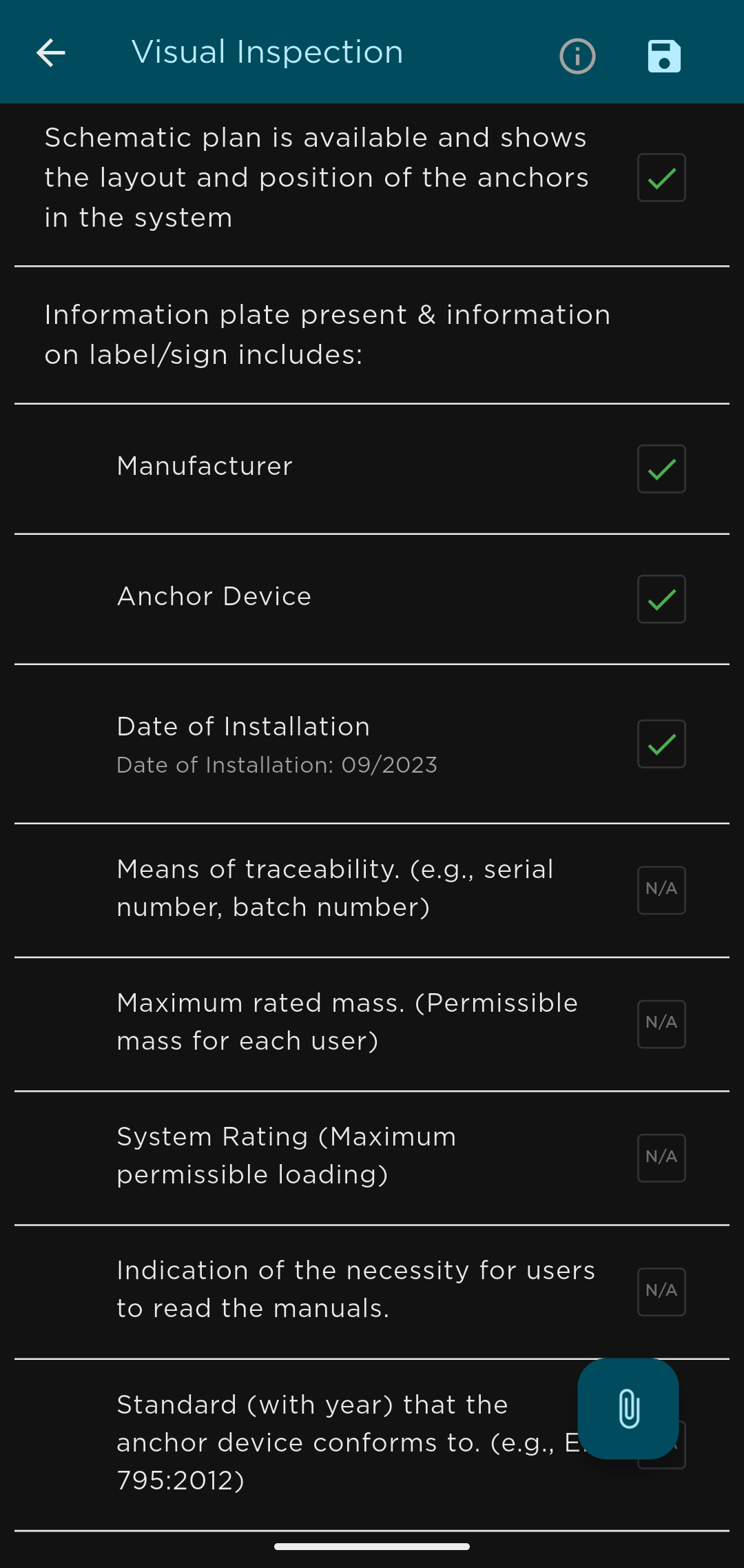This screenshot has width=744, height=1568.
Task: Tap the System Rating item label
Action: click(287, 1156)
